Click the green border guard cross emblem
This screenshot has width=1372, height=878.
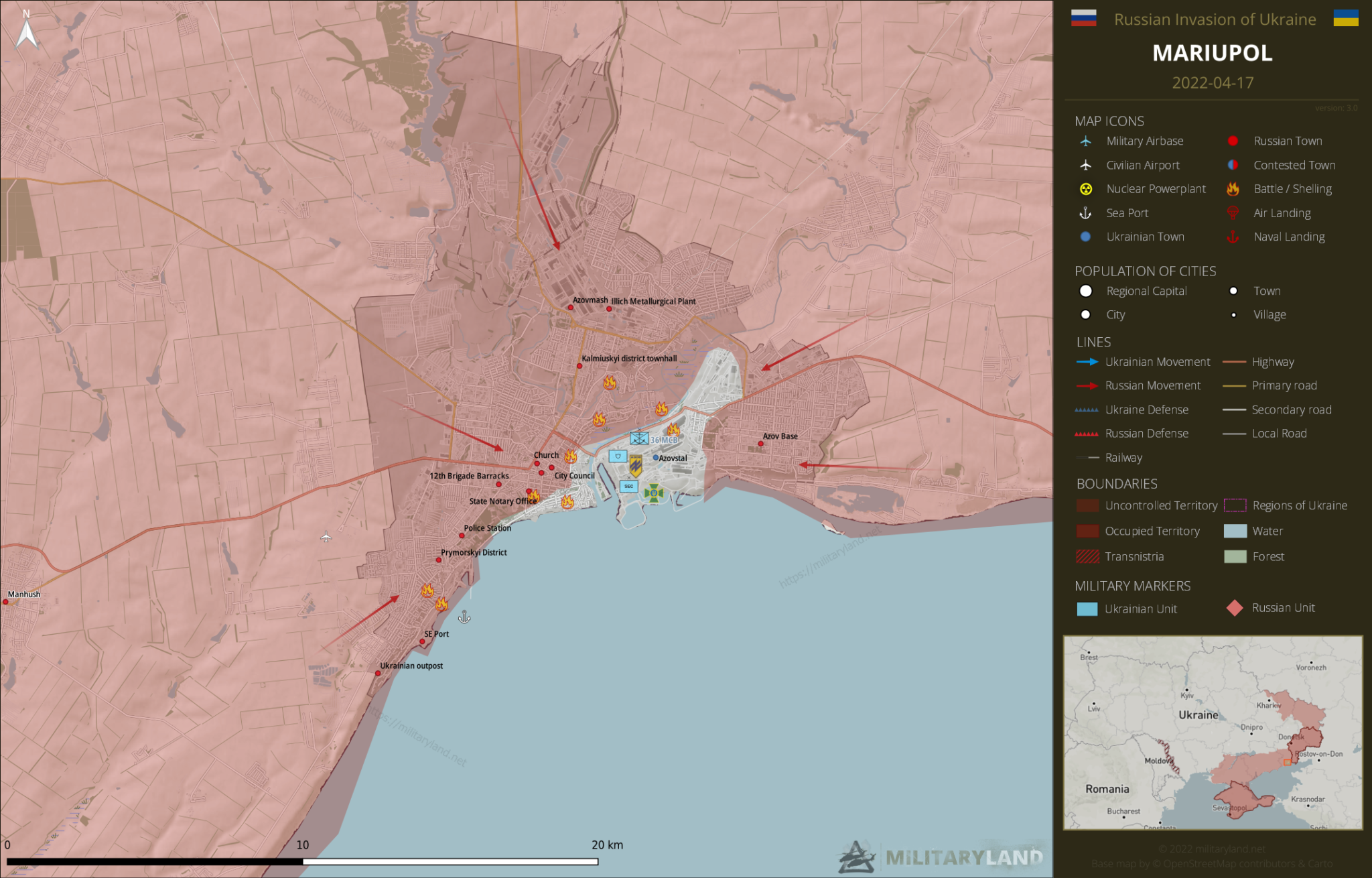tap(654, 494)
